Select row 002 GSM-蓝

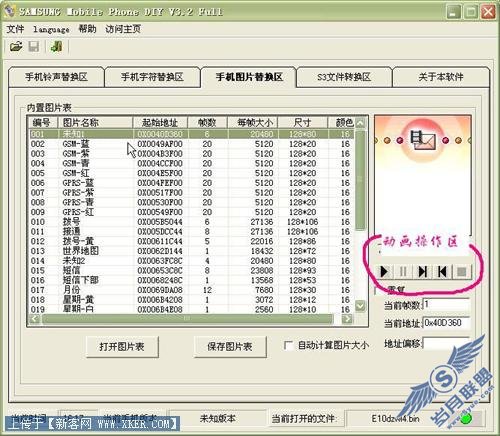pyautogui.click(x=191, y=144)
